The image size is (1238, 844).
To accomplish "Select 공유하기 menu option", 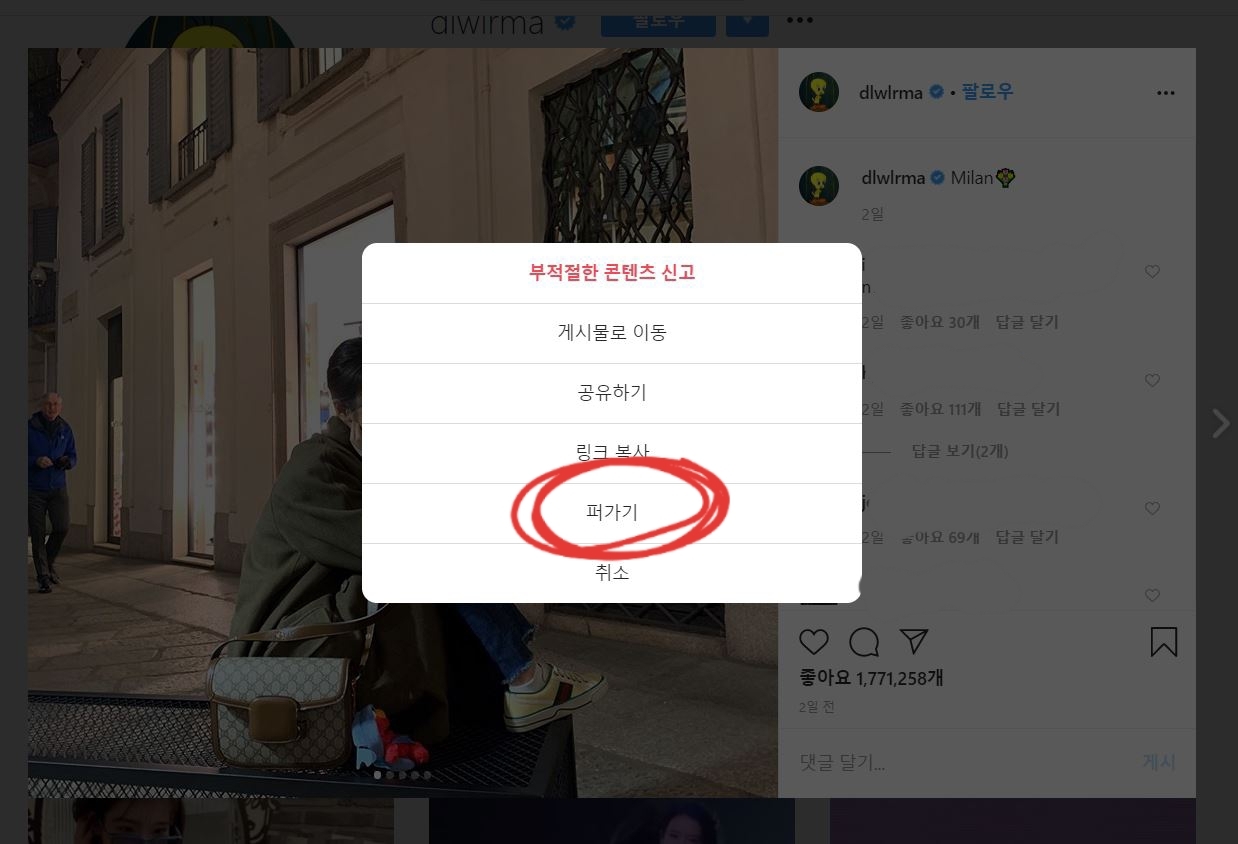I will point(612,393).
